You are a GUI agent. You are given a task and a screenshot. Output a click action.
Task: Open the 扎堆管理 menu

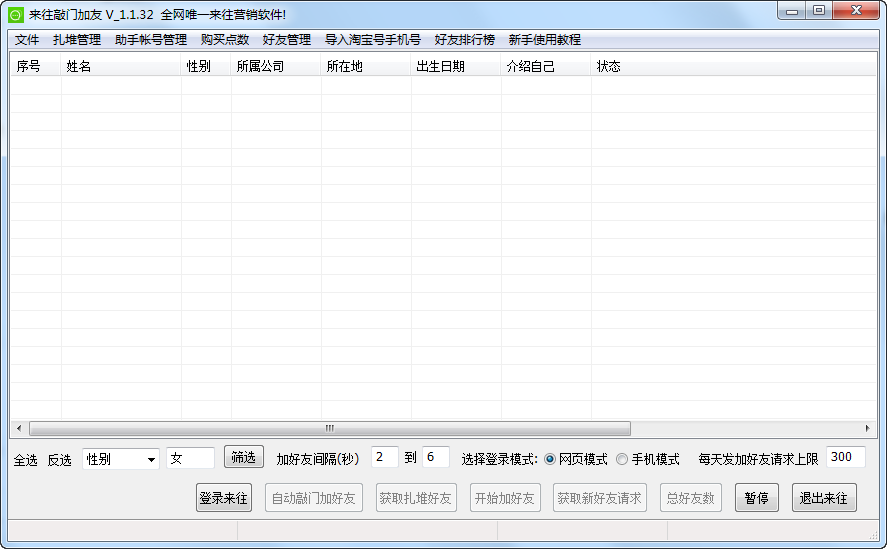[77, 40]
